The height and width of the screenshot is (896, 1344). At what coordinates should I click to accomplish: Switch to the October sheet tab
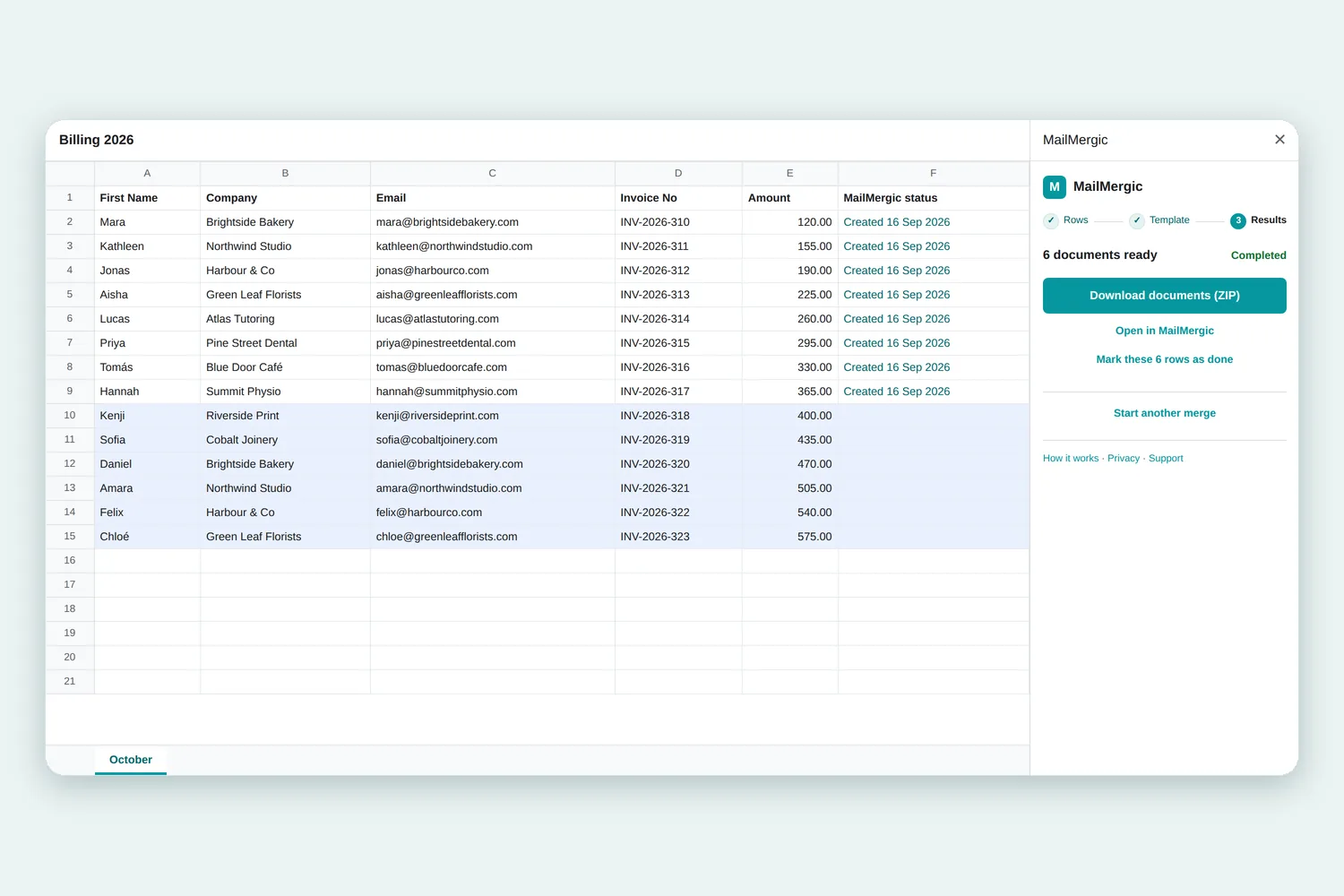pos(131,760)
